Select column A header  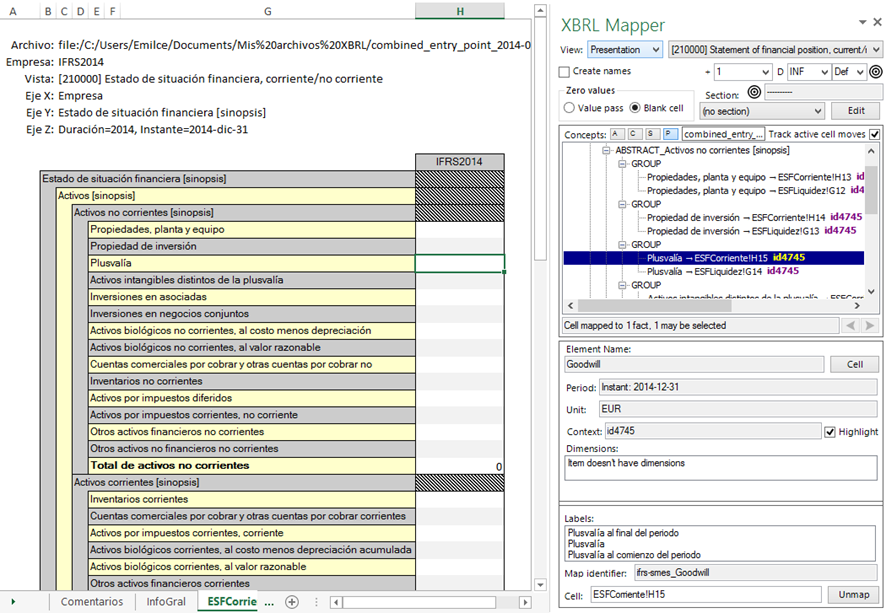tap(13, 11)
